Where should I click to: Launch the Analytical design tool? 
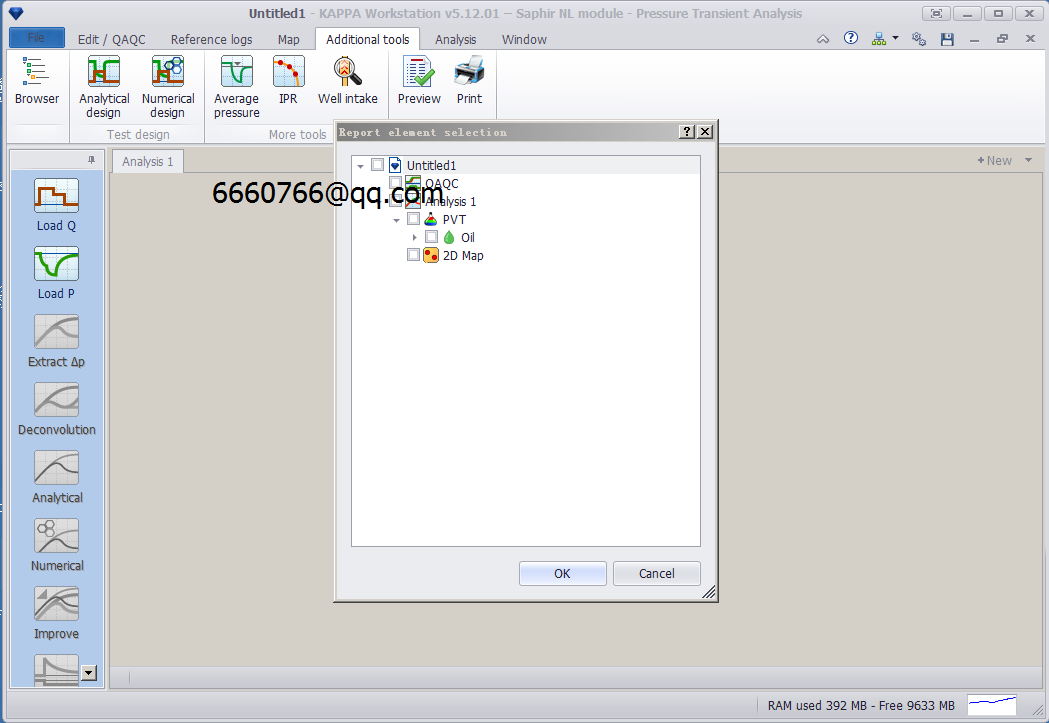pyautogui.click(x=104, y=87)
